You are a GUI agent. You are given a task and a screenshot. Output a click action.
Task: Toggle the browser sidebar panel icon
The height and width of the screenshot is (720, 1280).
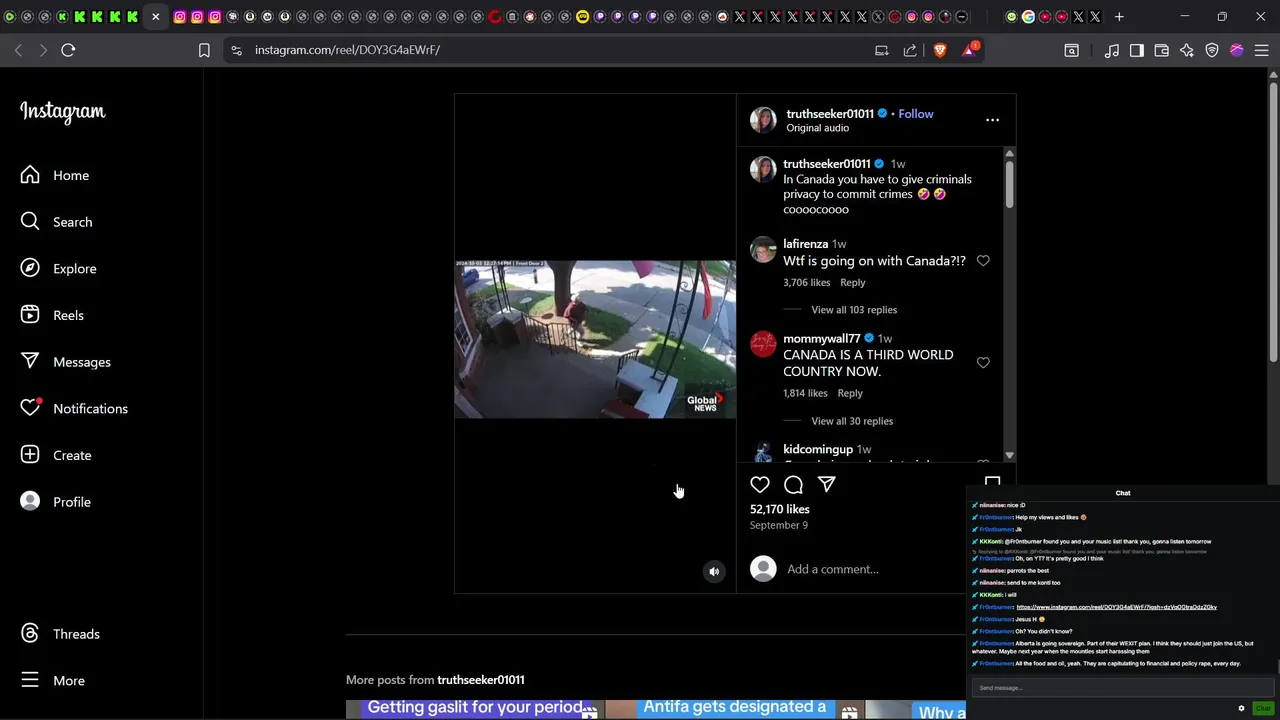[x=1136, y=50]
